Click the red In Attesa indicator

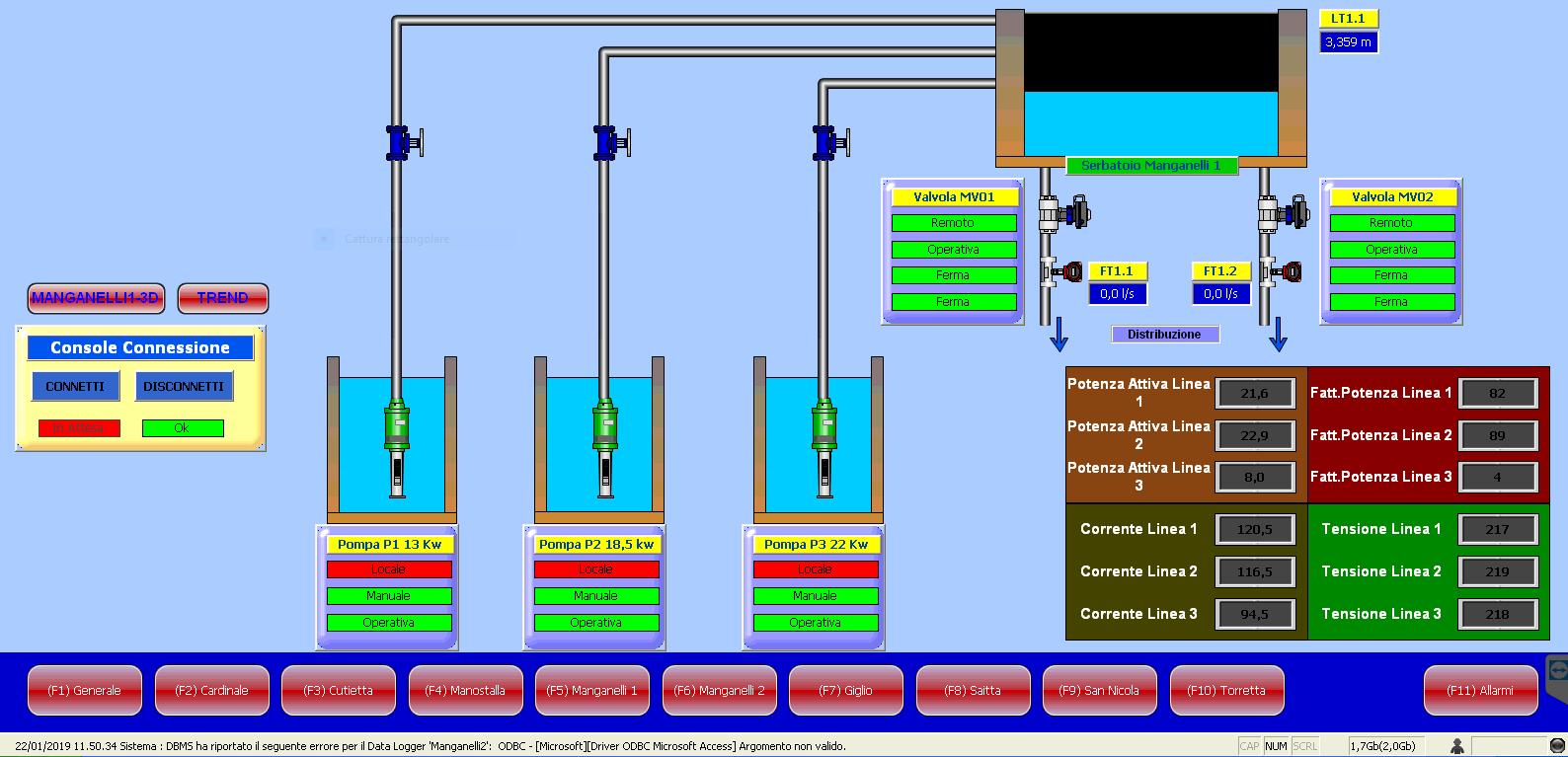79,428
